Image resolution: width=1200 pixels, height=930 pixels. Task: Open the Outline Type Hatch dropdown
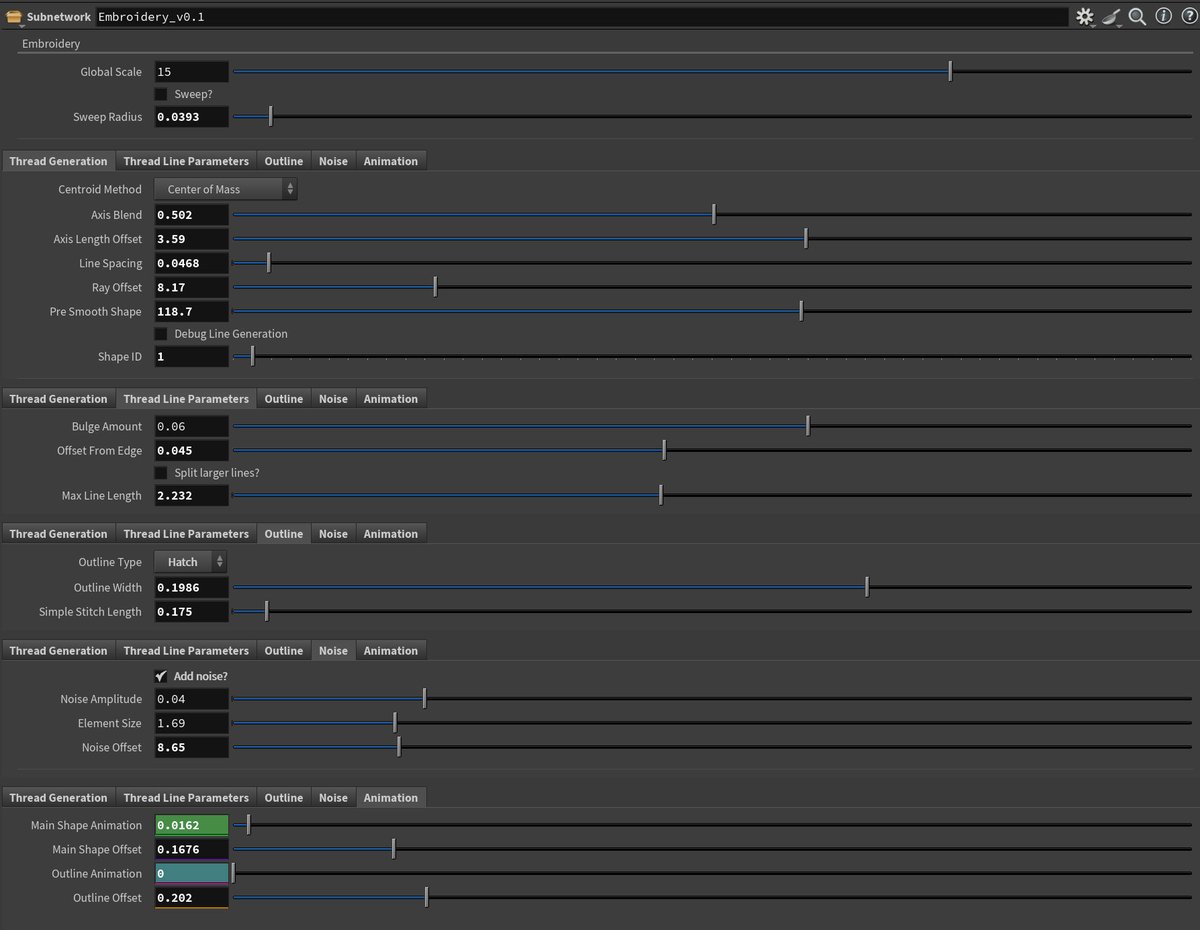[x=191, y=562]
